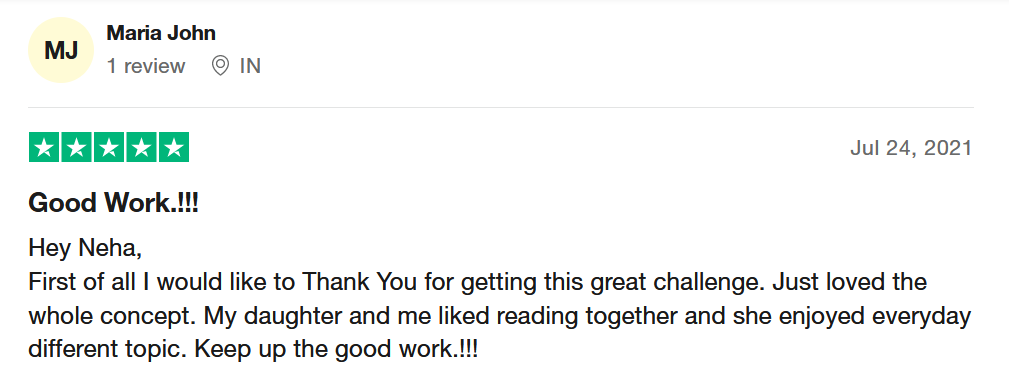Select the second green rating star
The height and width of the screenshot is (376, 1009).
(x=77, y=147)
